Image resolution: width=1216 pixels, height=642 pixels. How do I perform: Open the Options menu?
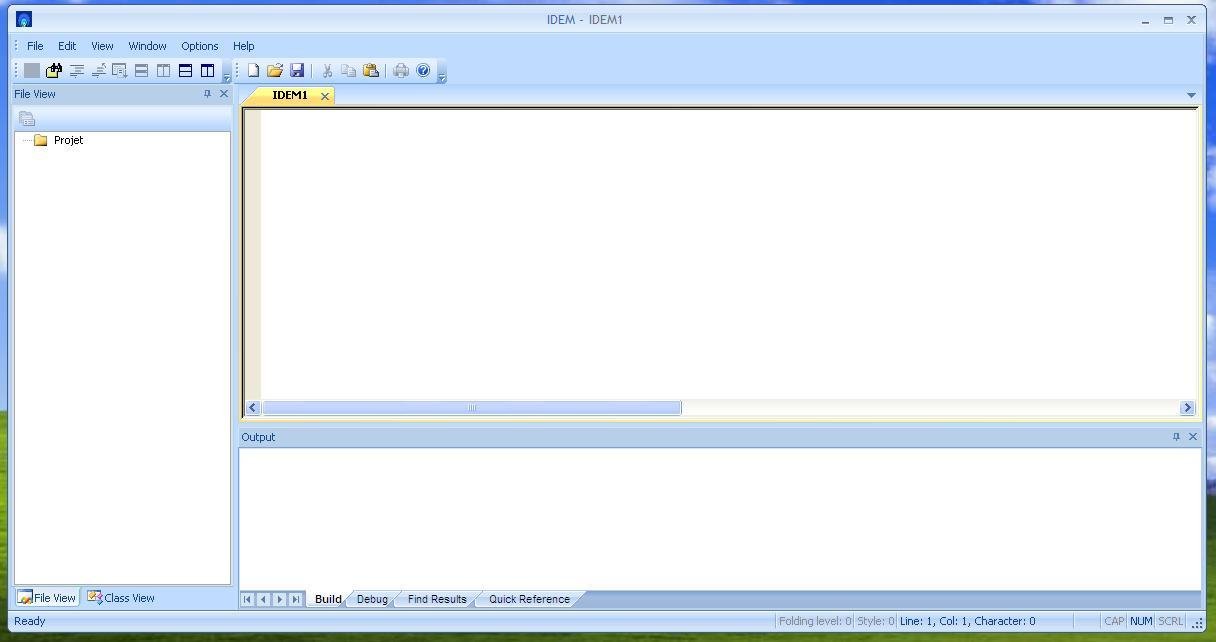[199, 45]
